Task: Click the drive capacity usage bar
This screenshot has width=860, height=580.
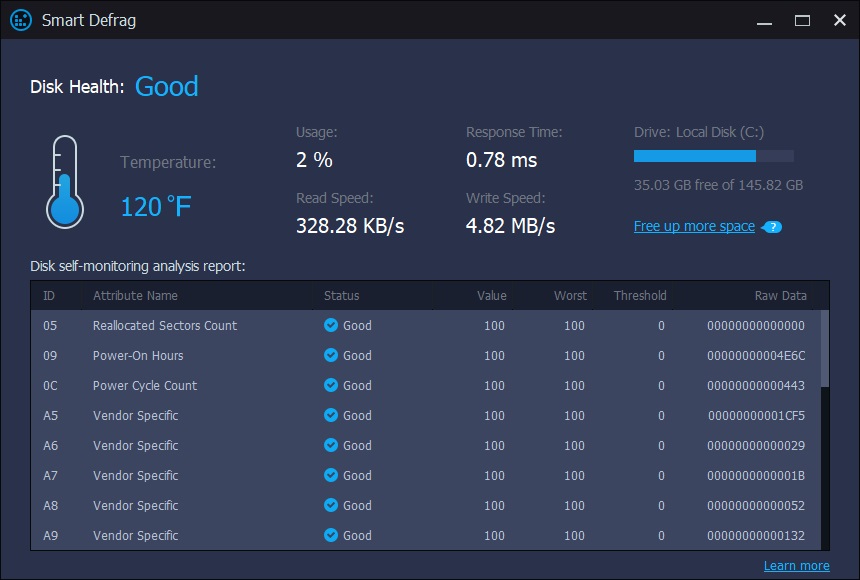Action: [x=712, y=156]
